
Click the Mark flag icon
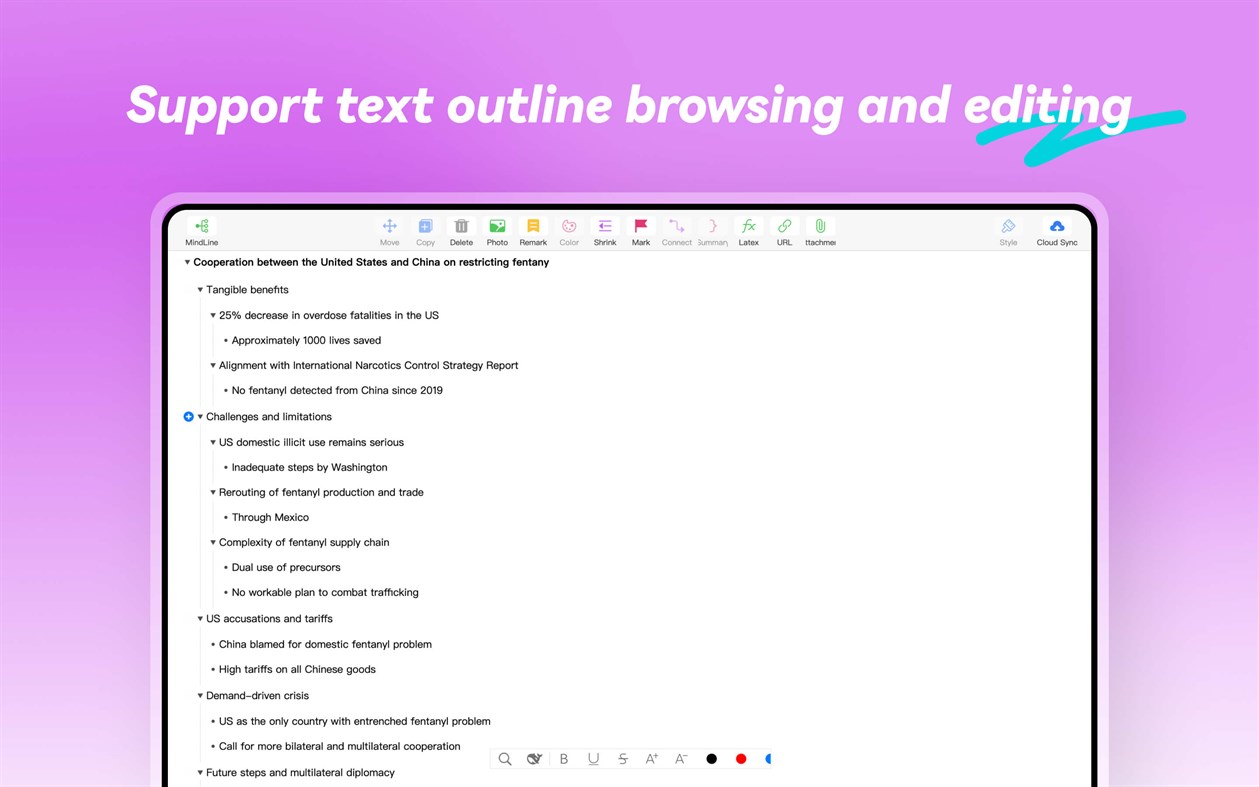coord(640,228)
